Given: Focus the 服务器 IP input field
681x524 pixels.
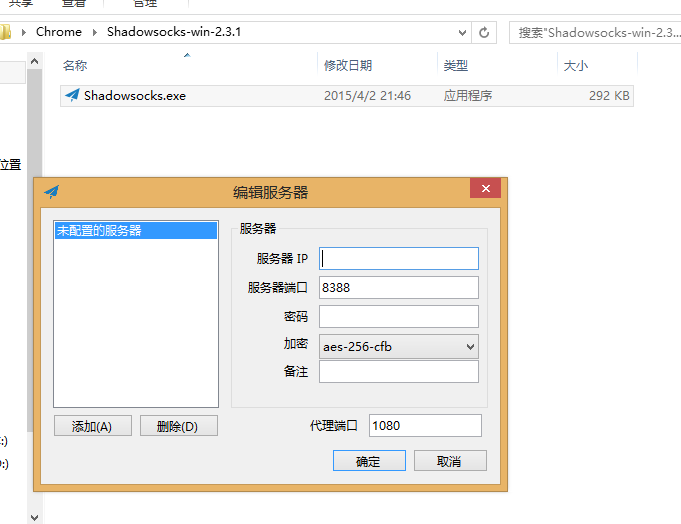Looking at the screenshot, I should 399,259.
